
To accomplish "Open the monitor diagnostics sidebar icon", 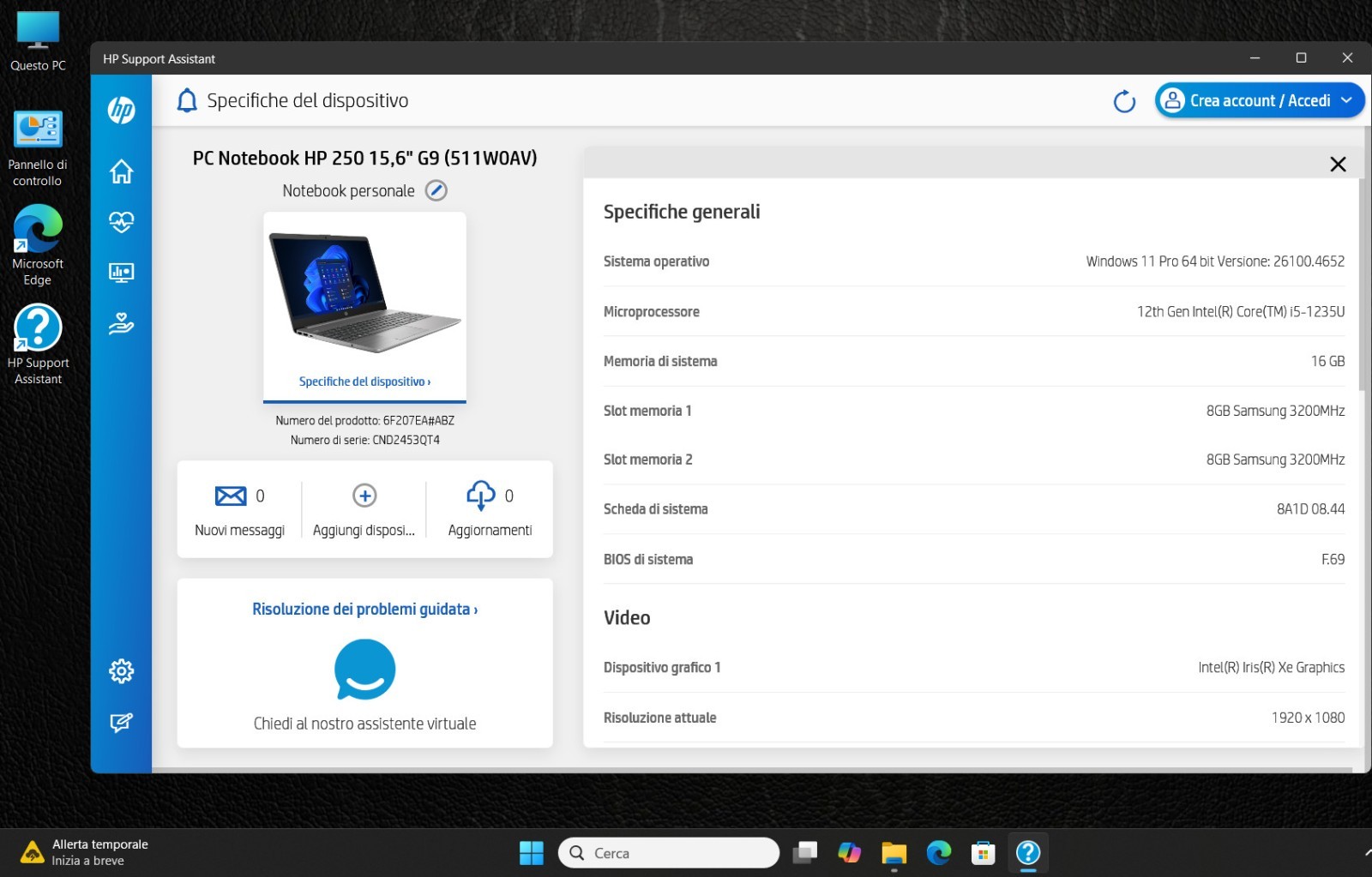I will coord(121,273).
